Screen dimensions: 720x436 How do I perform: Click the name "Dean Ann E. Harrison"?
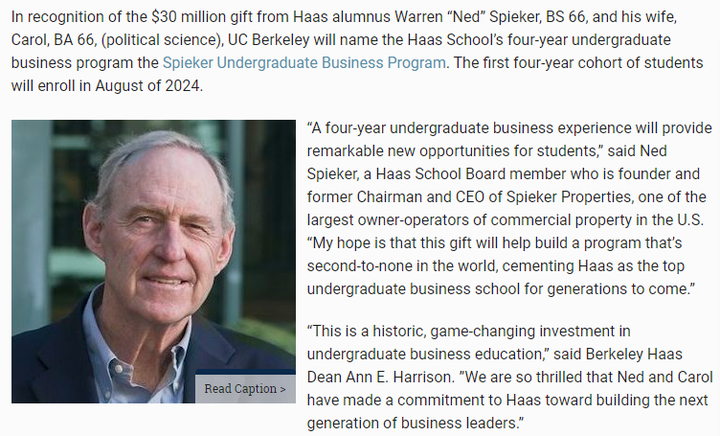click(379, 376)
